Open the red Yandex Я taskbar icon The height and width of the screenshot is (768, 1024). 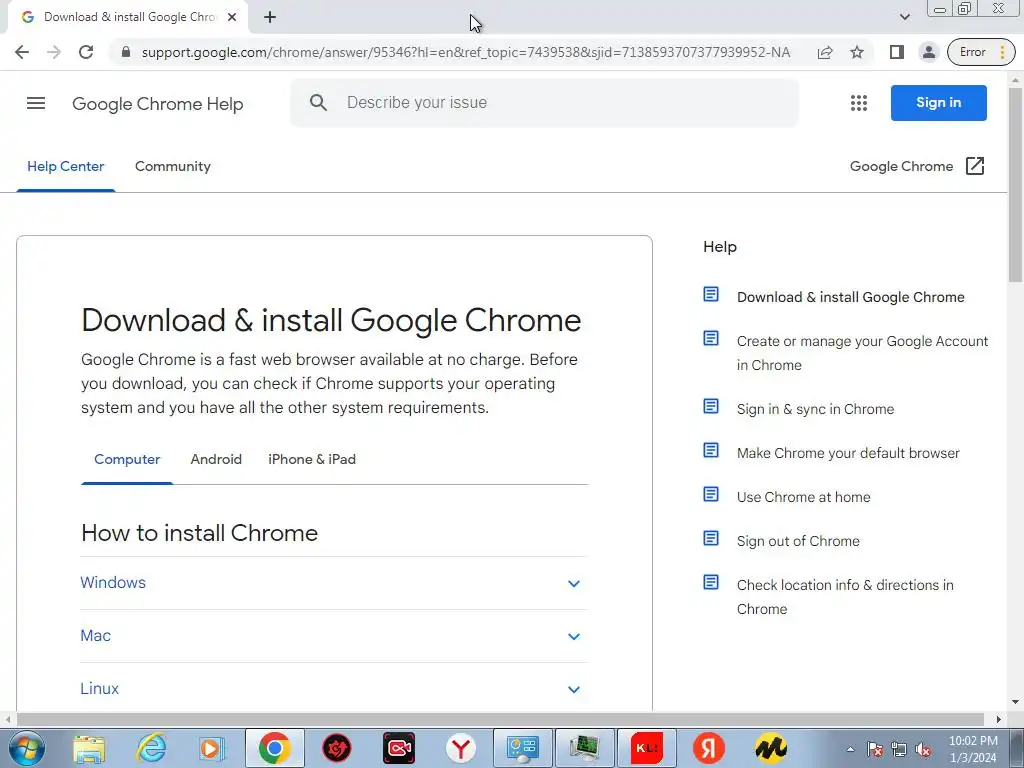(x=709, y=748)
